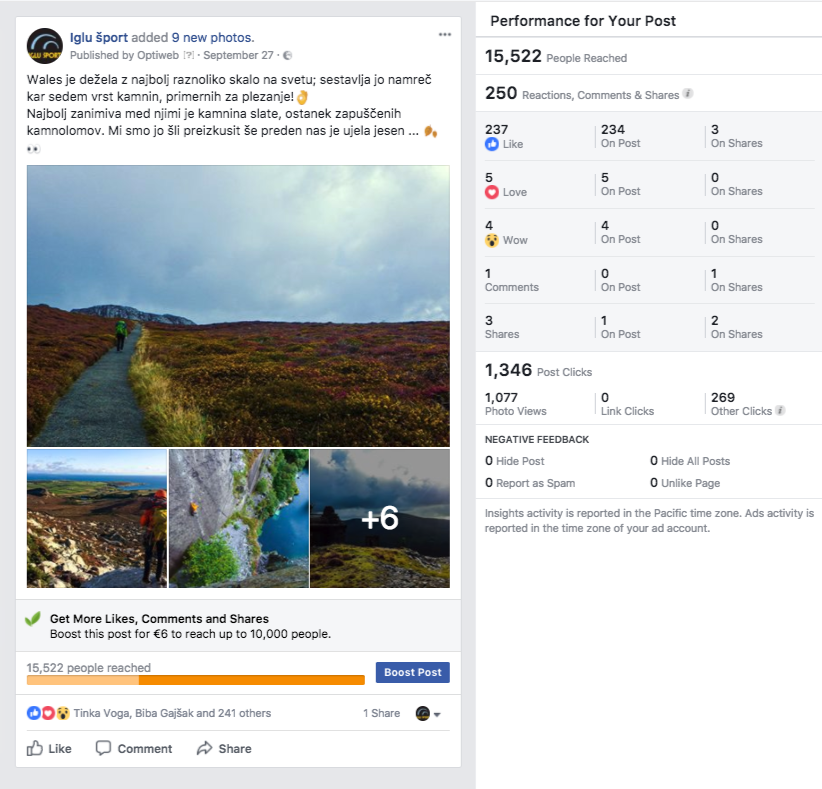This screenshot has height=789, width=822.
Task: Click the post privacy globe icon
Action: [x=288, y=55]
